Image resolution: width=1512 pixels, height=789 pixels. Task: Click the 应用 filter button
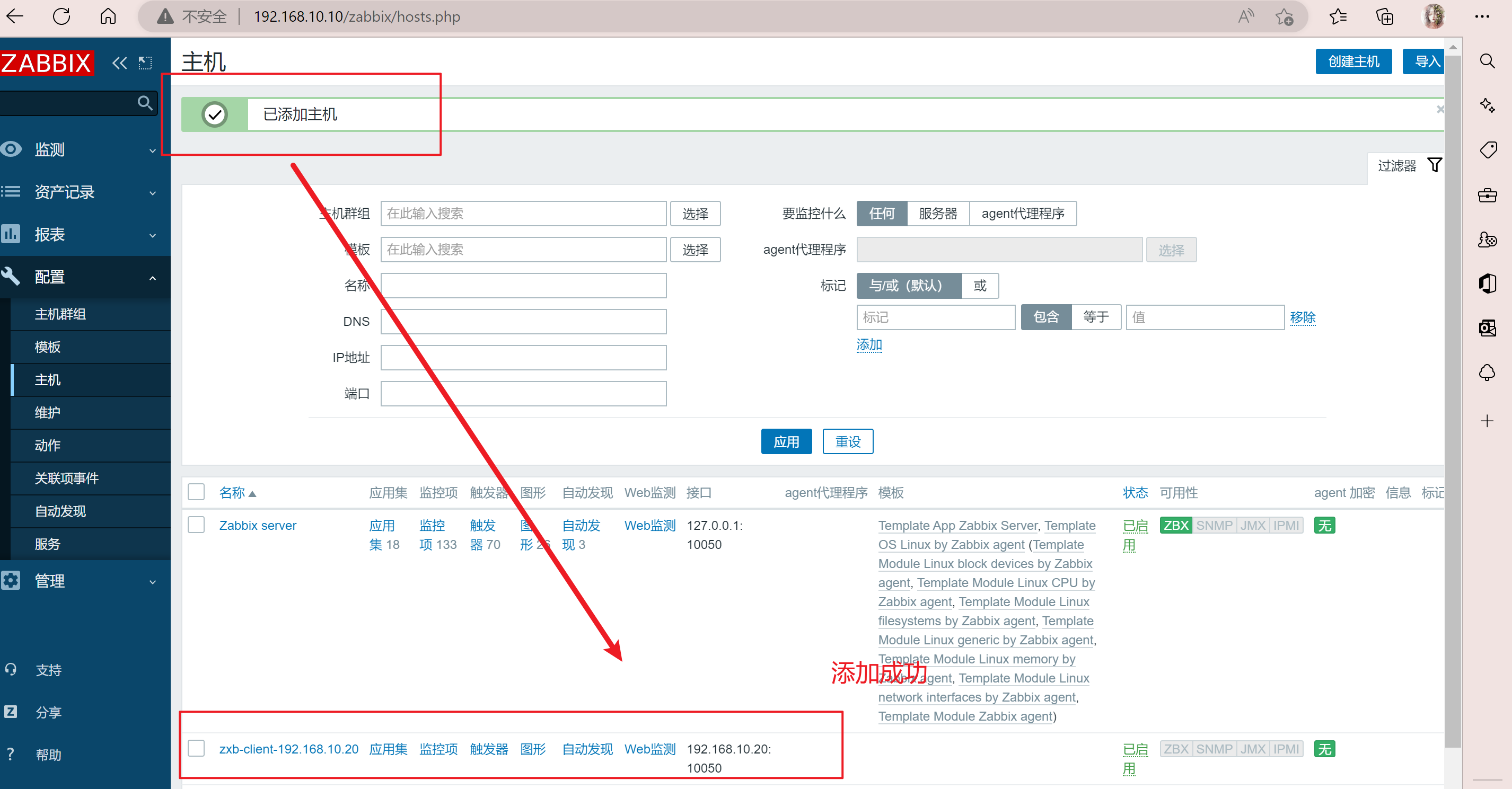(x=787, y=442)
